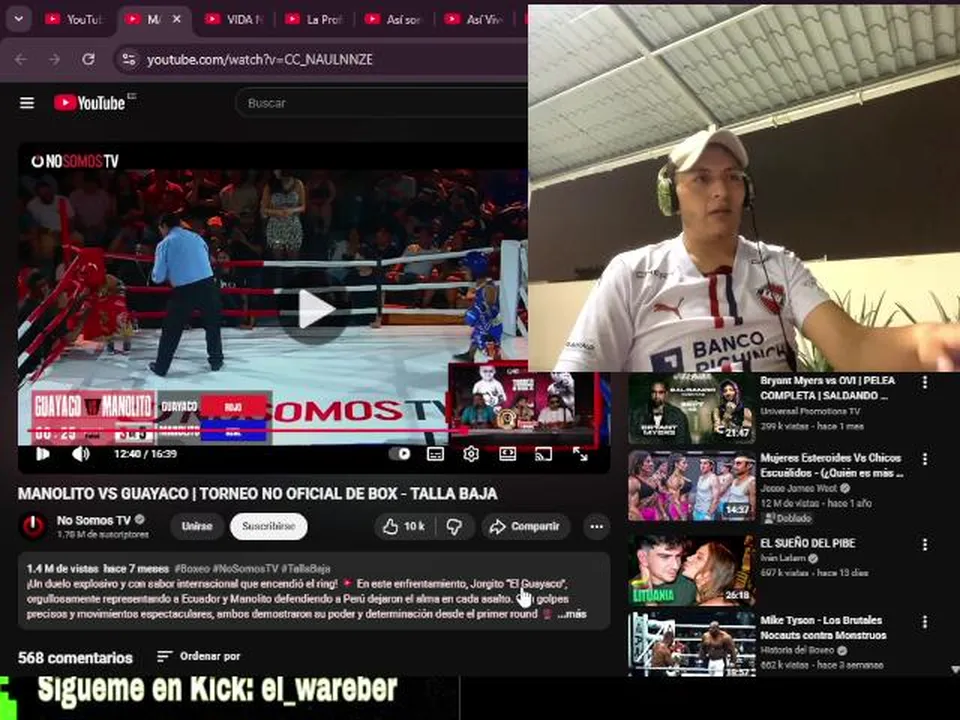Open options menu for Bryant Myers video
Screen dimensions: 960x720
click(925, 383)
